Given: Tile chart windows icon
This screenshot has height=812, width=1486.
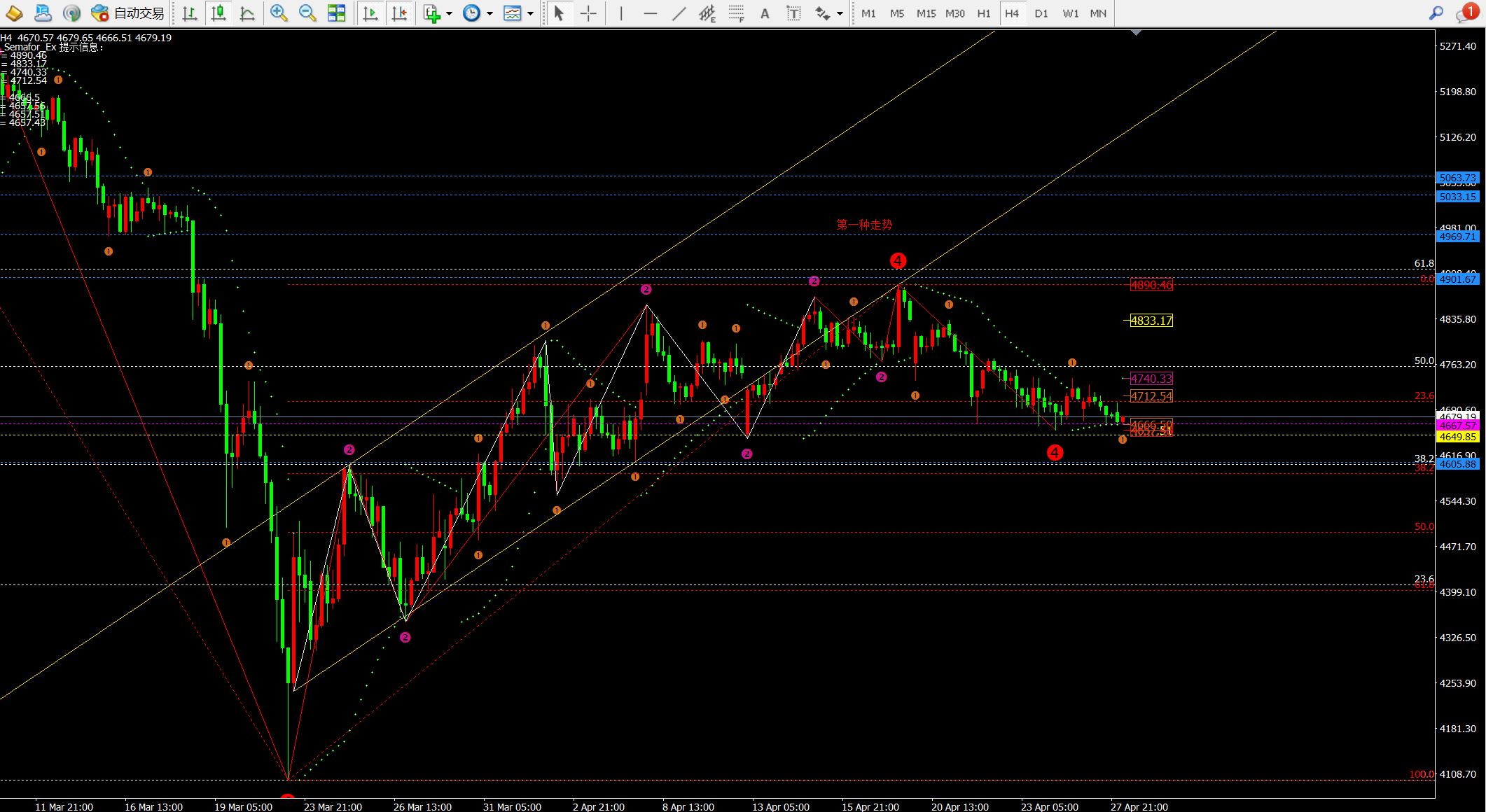Looking at the screenshot, I should pos(337,13).
